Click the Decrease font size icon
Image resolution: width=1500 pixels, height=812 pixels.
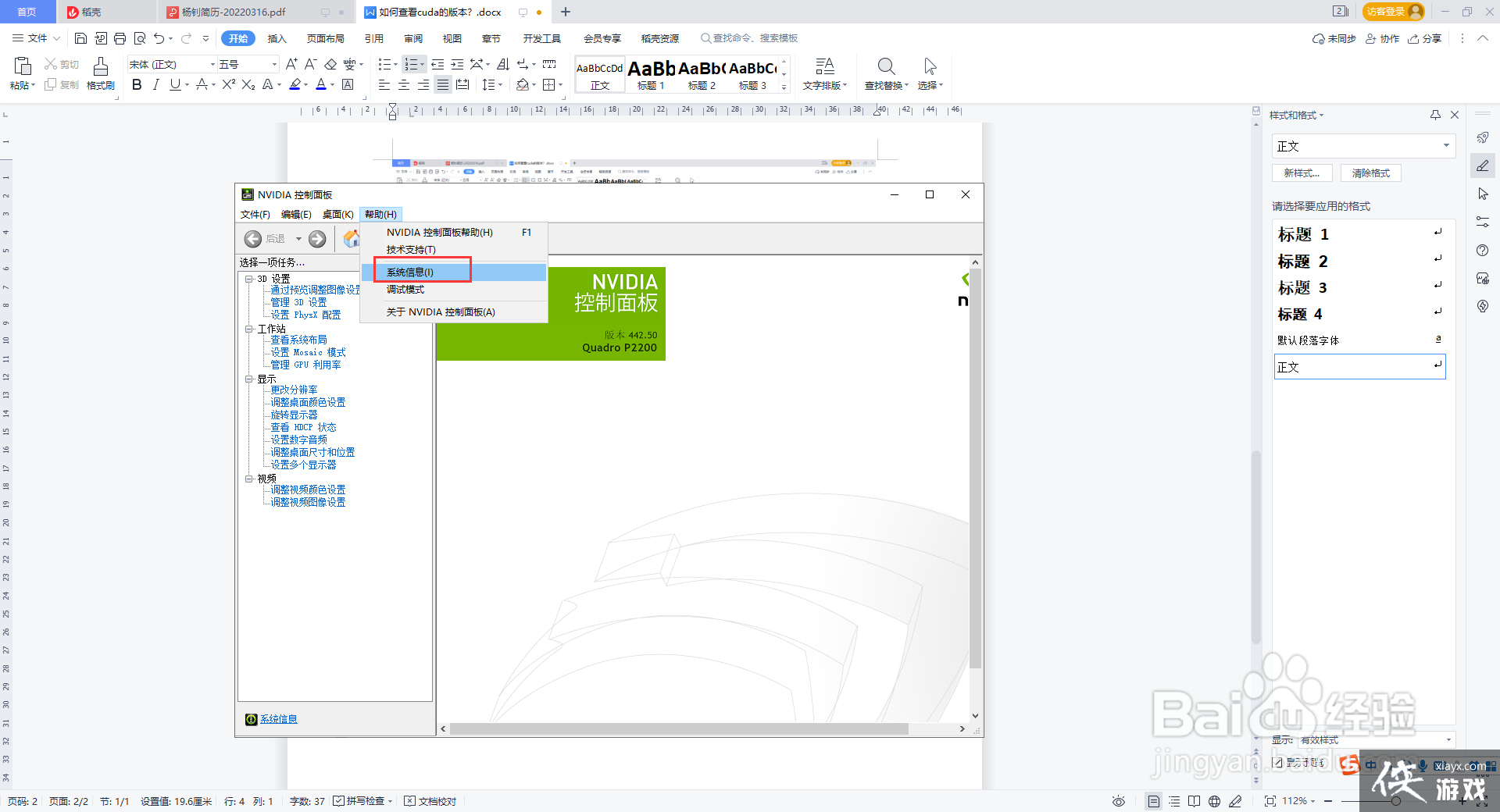pos(310,64)
